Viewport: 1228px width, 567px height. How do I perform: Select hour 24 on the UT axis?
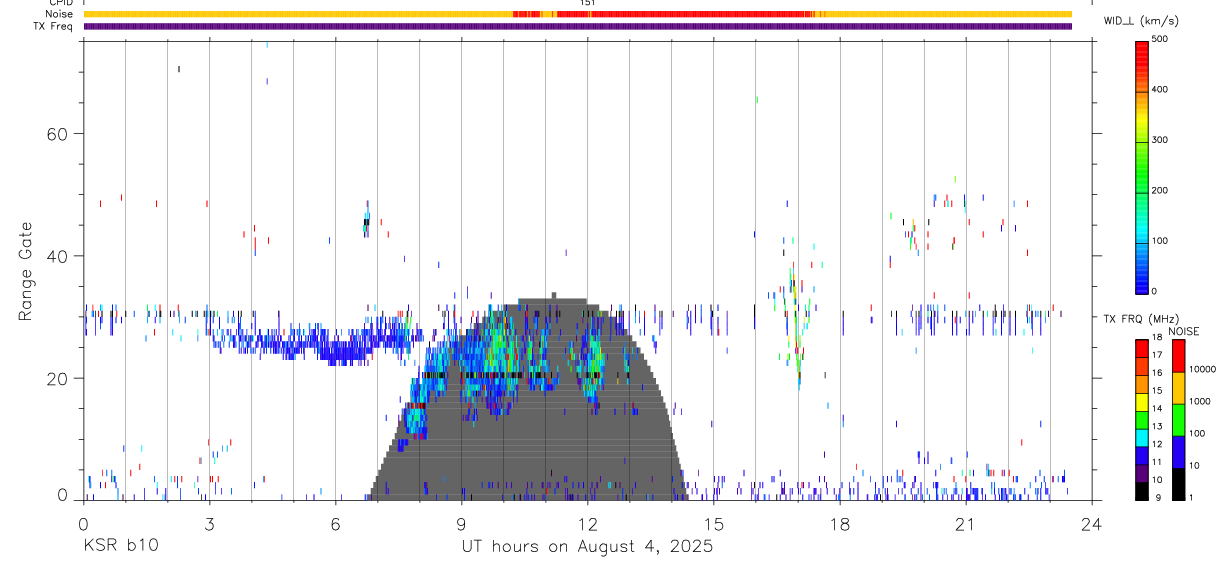pos(1091,524)
